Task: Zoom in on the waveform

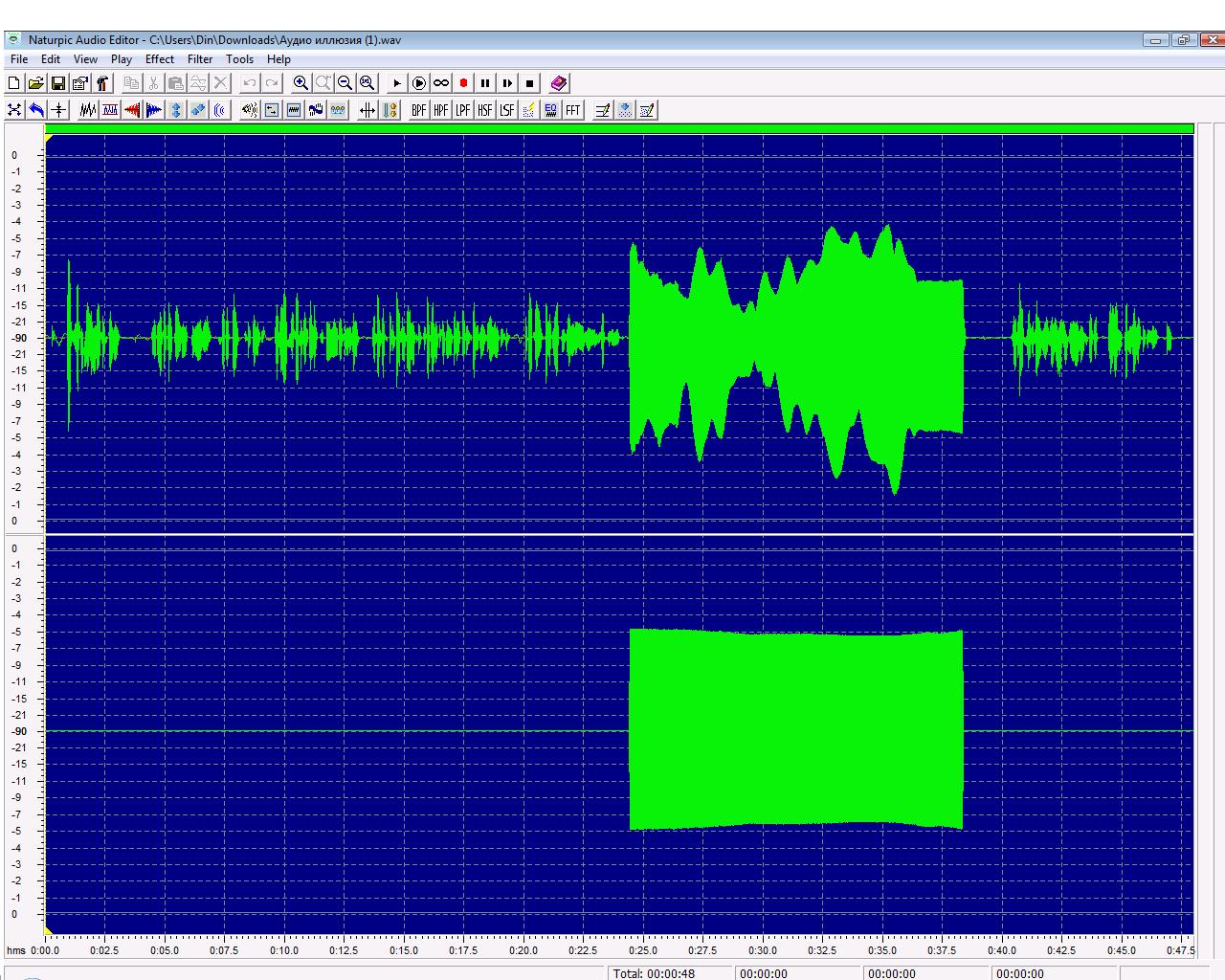Action: coord(301,83)
